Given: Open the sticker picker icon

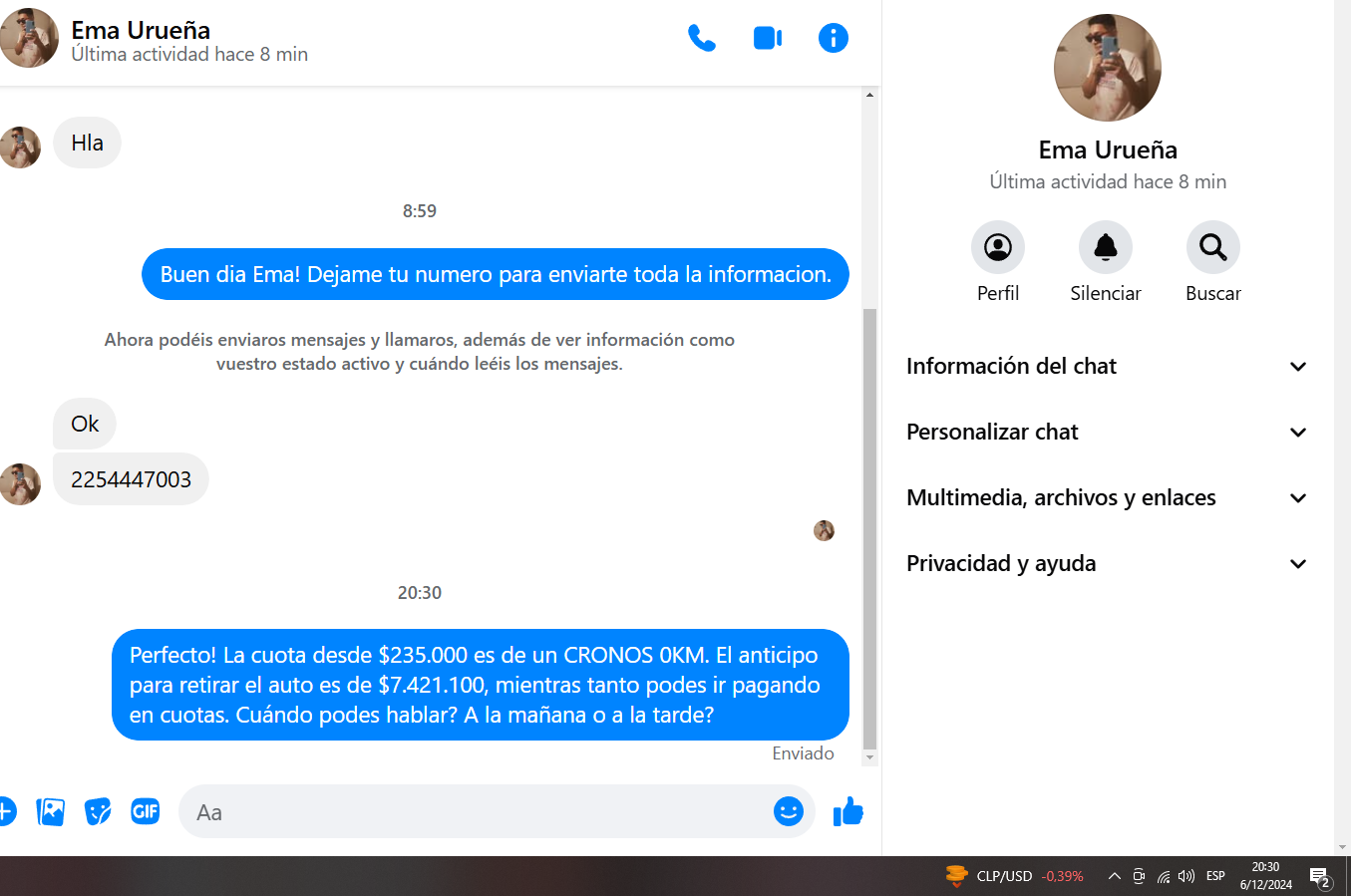Looking at the screenshot, I should coord(98,812).
